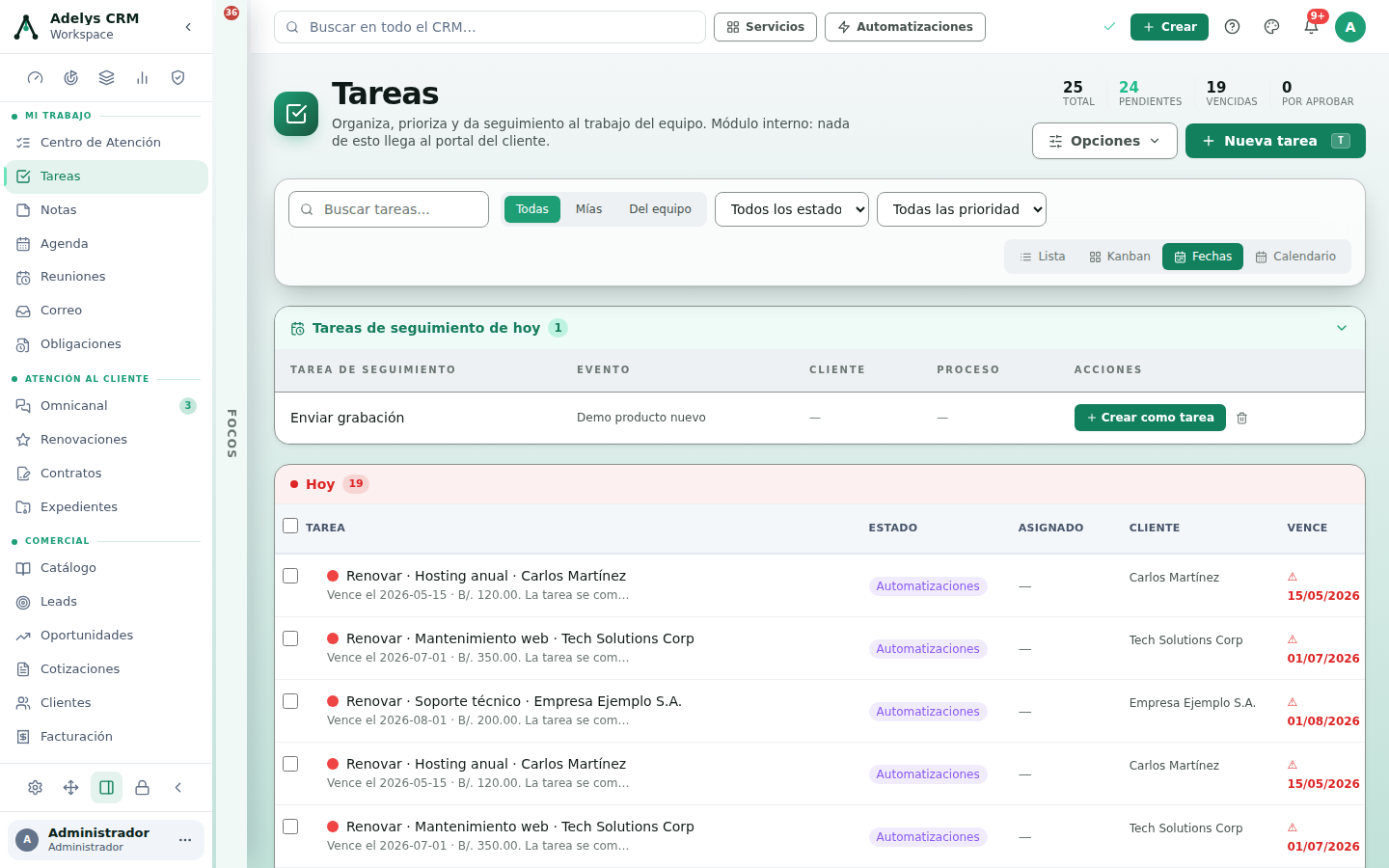Click Empresa Ejemplo S.A. in Cliente column
Viewport: 1389px width, 868px height.
(x=1192, y=703)
